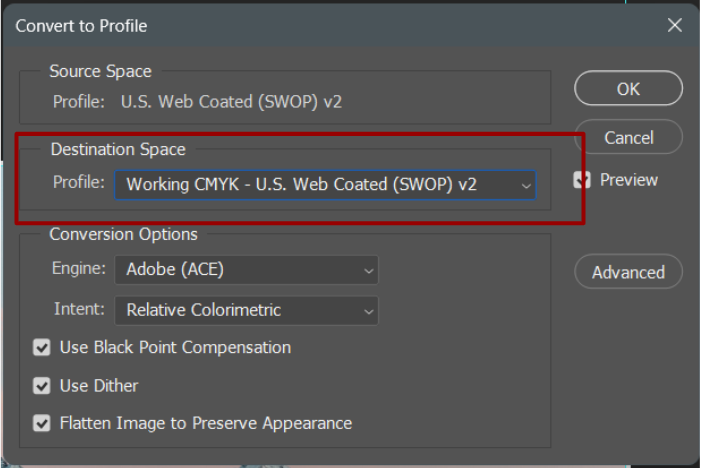Screen dimensions: 701x468
Task: Click the Preview label text
Action: (x=629, y=180)
